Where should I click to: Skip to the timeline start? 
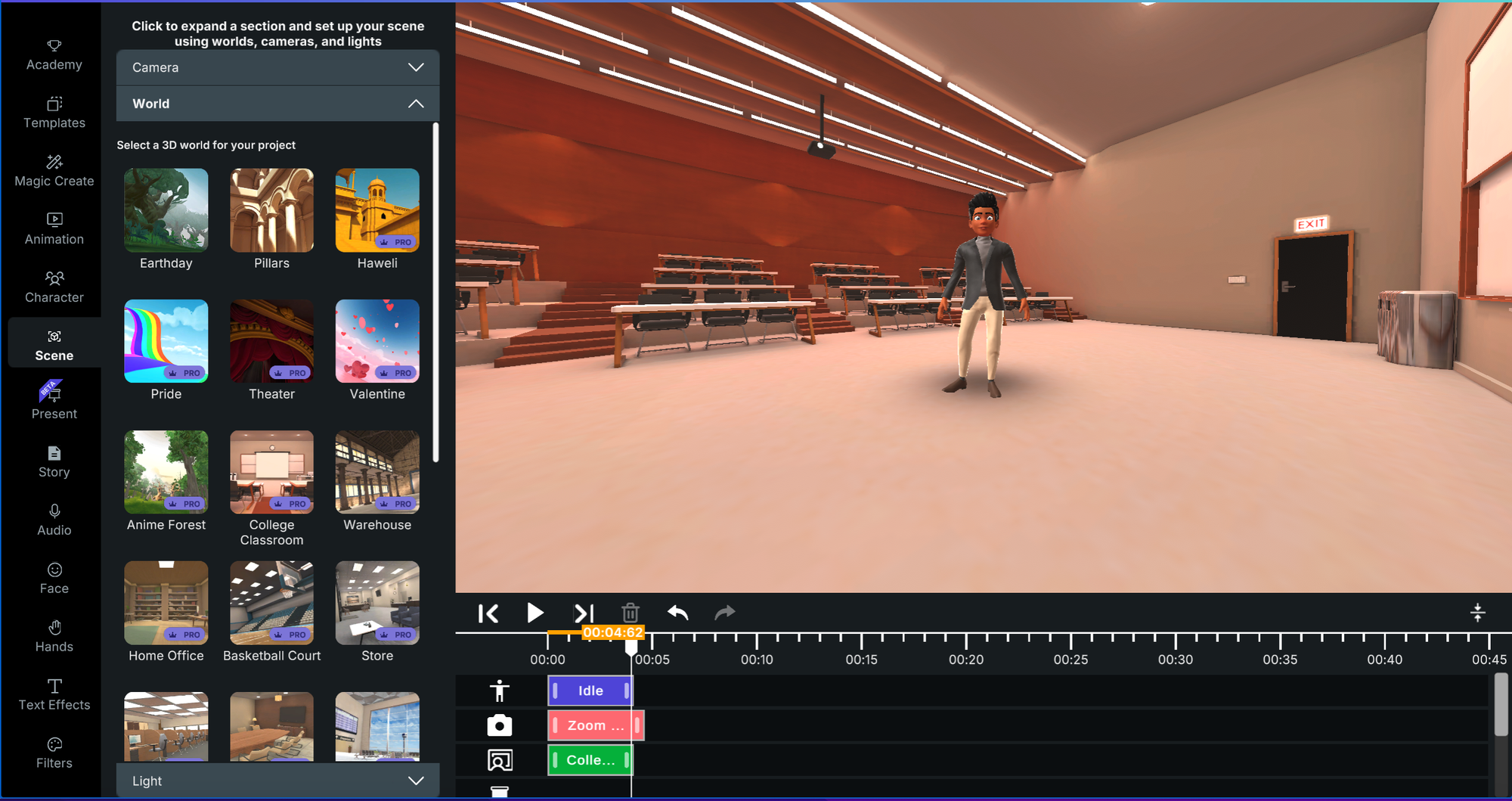pyautogui.click(x=488, y=613)
